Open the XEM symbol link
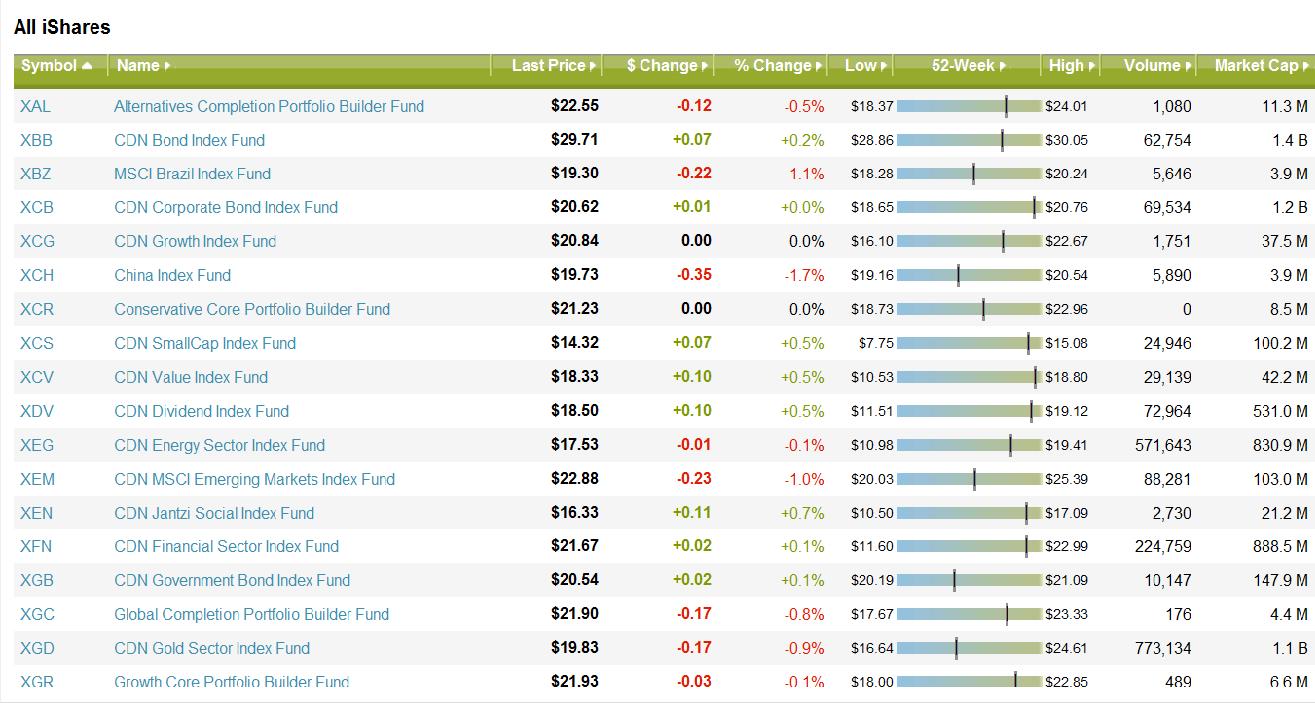 [x=38, y=479]
